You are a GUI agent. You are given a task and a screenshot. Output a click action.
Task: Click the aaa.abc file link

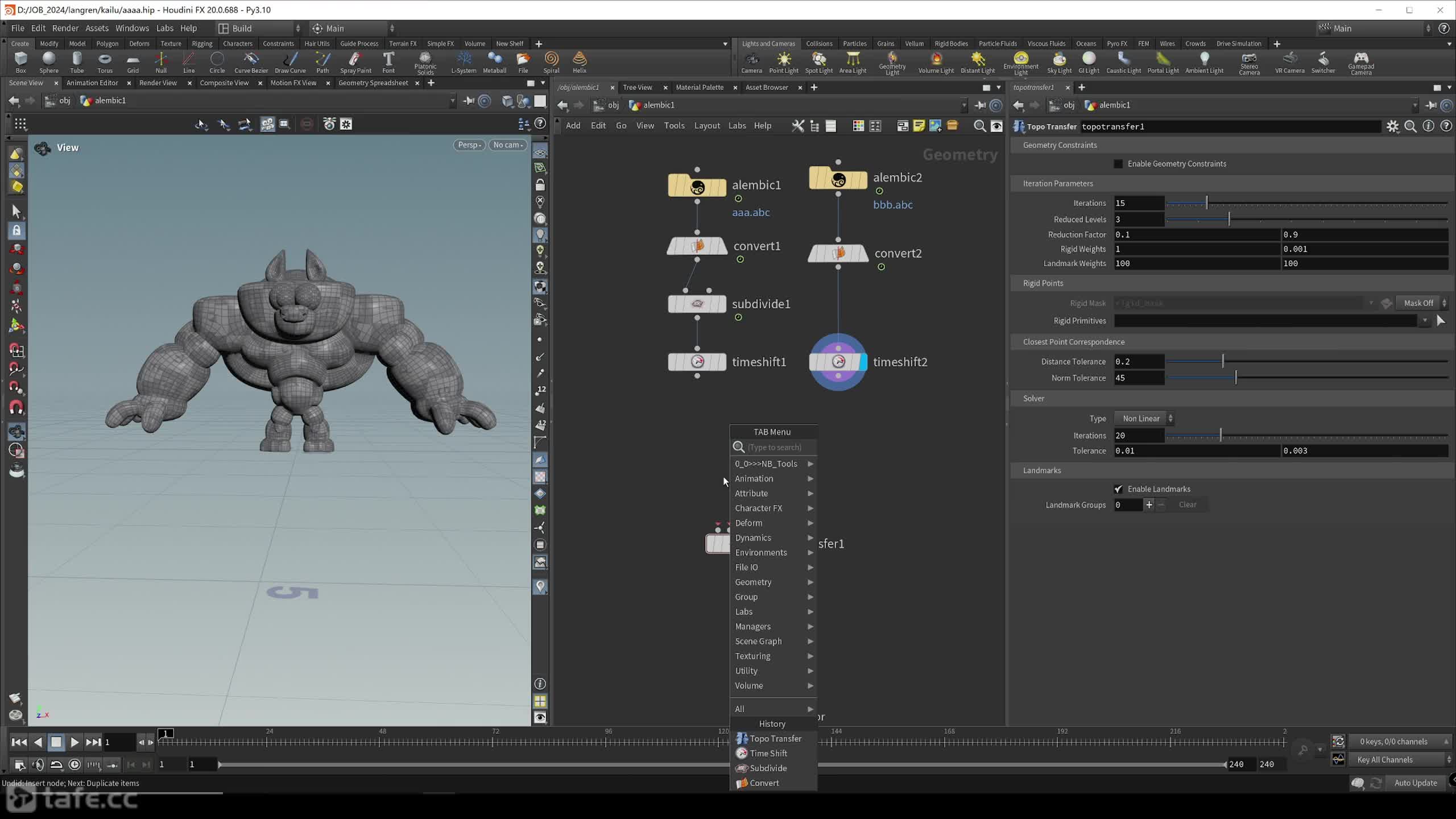[751, 213]
